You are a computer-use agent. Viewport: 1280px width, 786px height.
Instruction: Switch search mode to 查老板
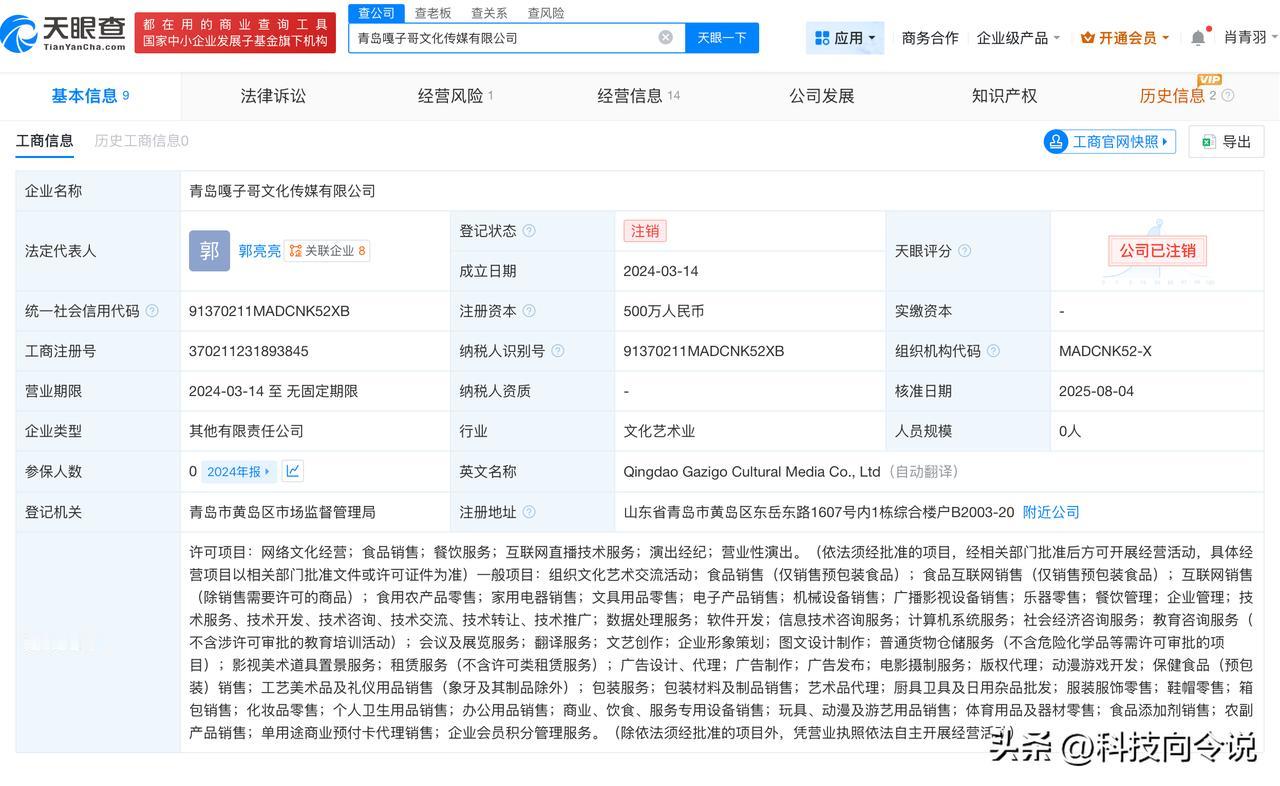pos(433,13)
